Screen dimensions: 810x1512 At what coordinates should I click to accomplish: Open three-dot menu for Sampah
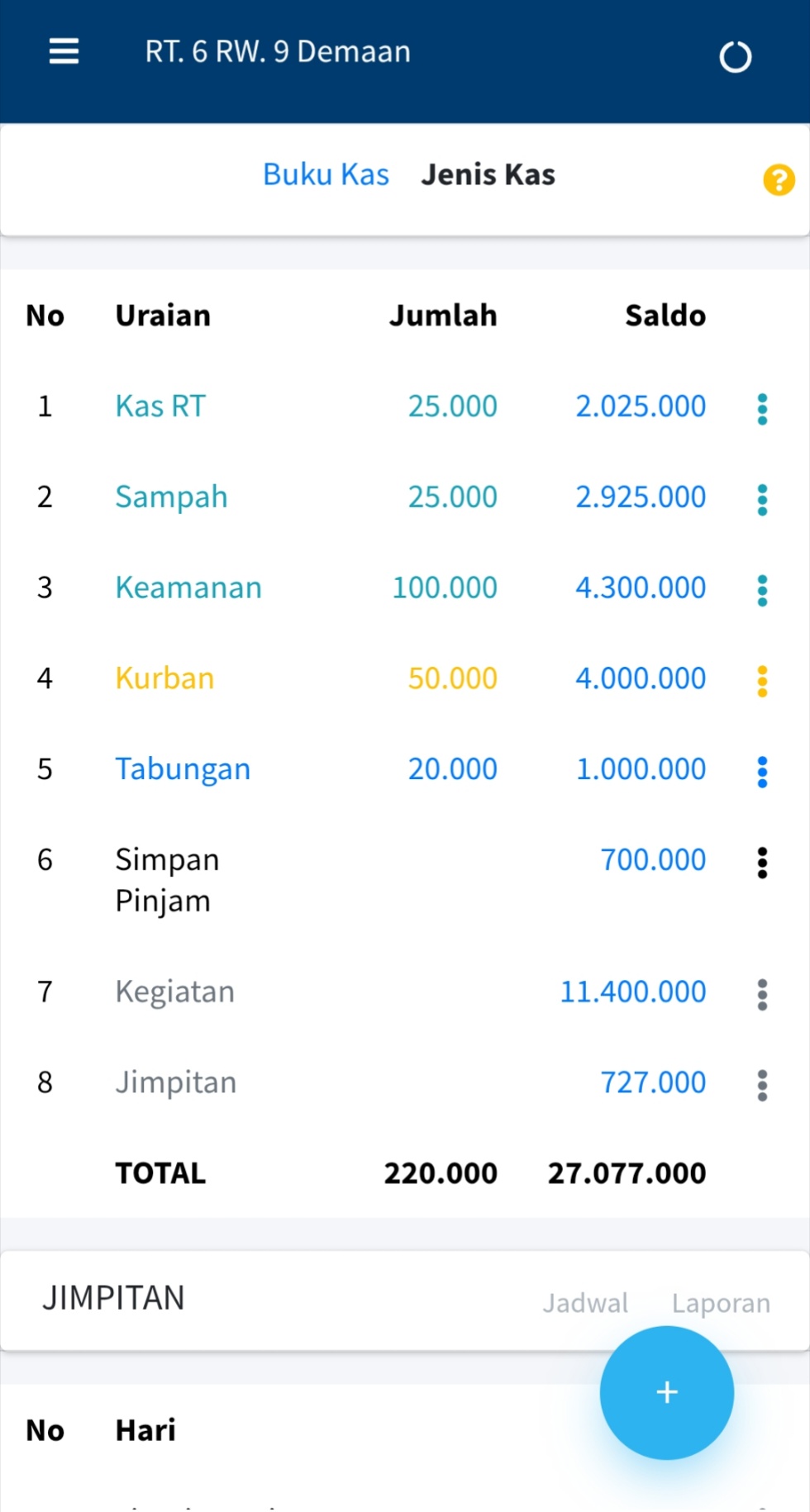(x=762, y=500)
